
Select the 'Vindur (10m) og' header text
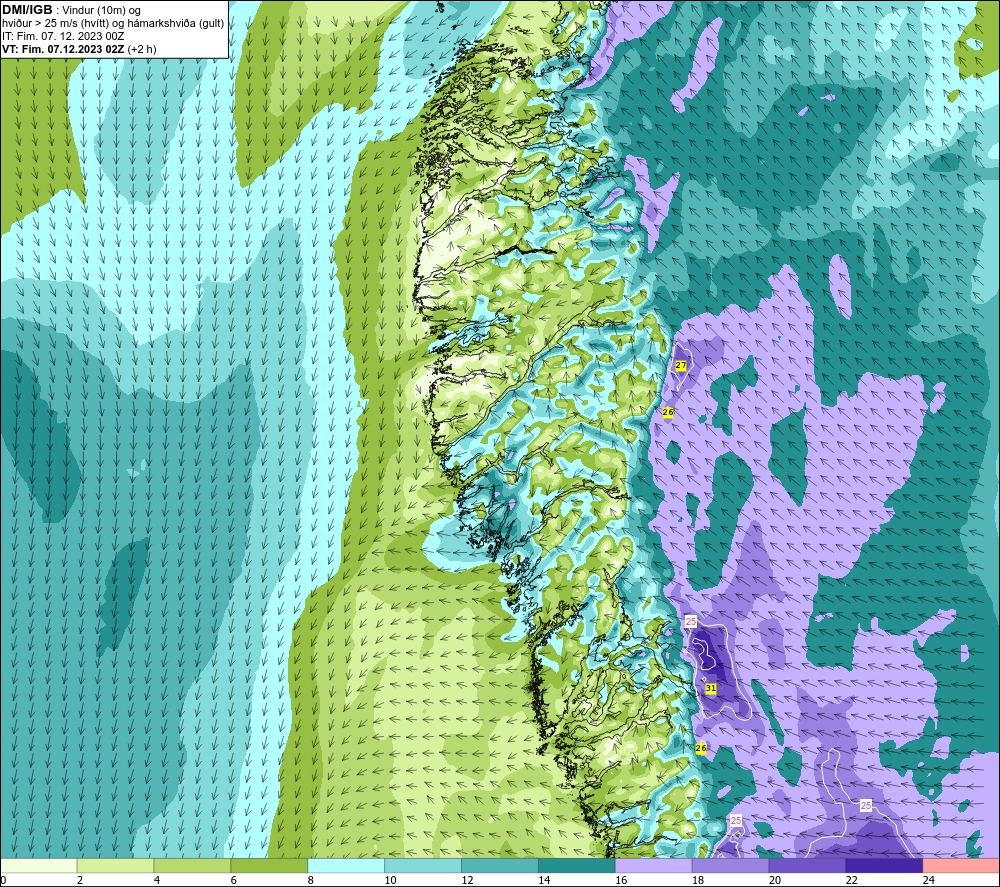tap(101, 11)
